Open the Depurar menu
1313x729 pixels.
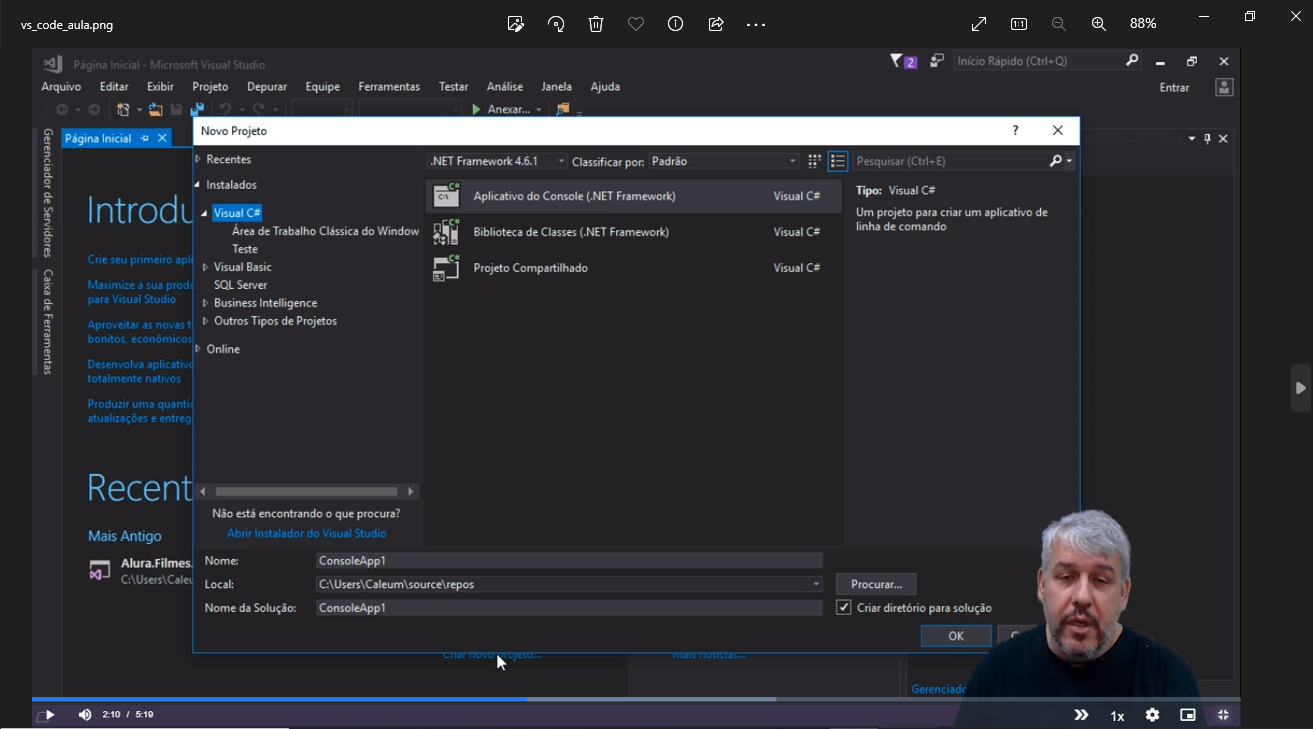pos(267,87)
